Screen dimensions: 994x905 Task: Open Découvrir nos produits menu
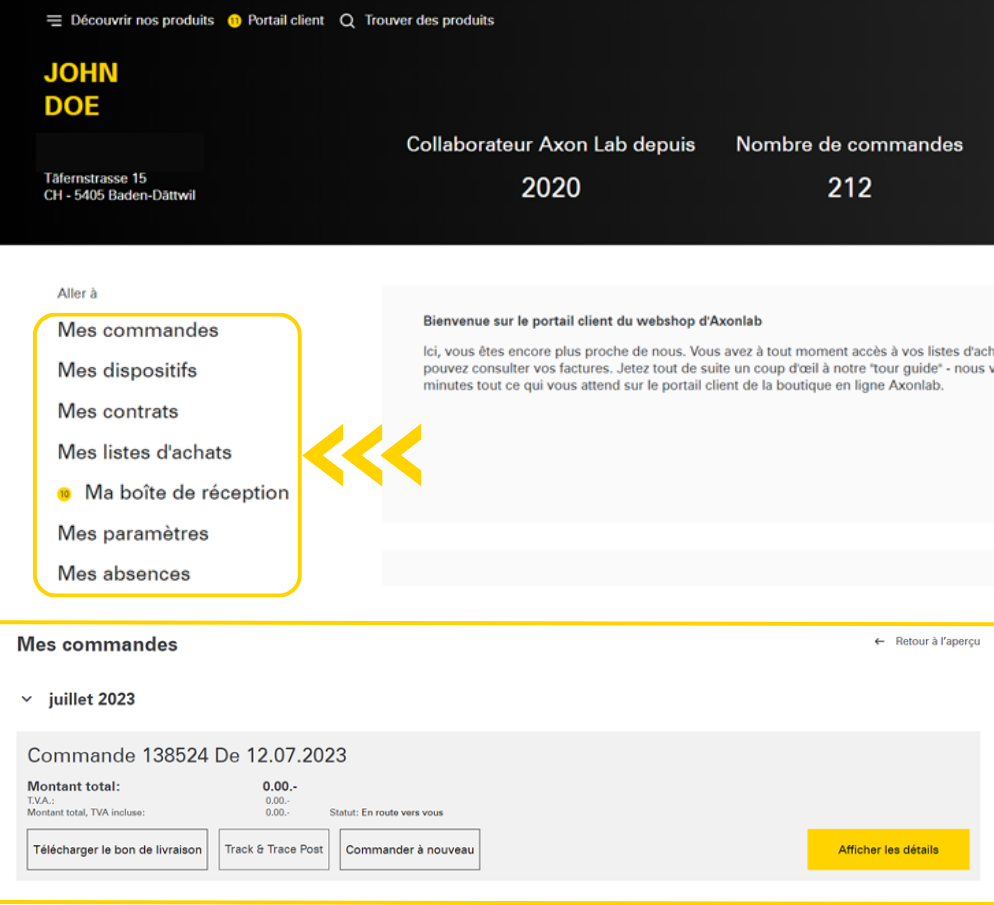[x=142, y=20]
